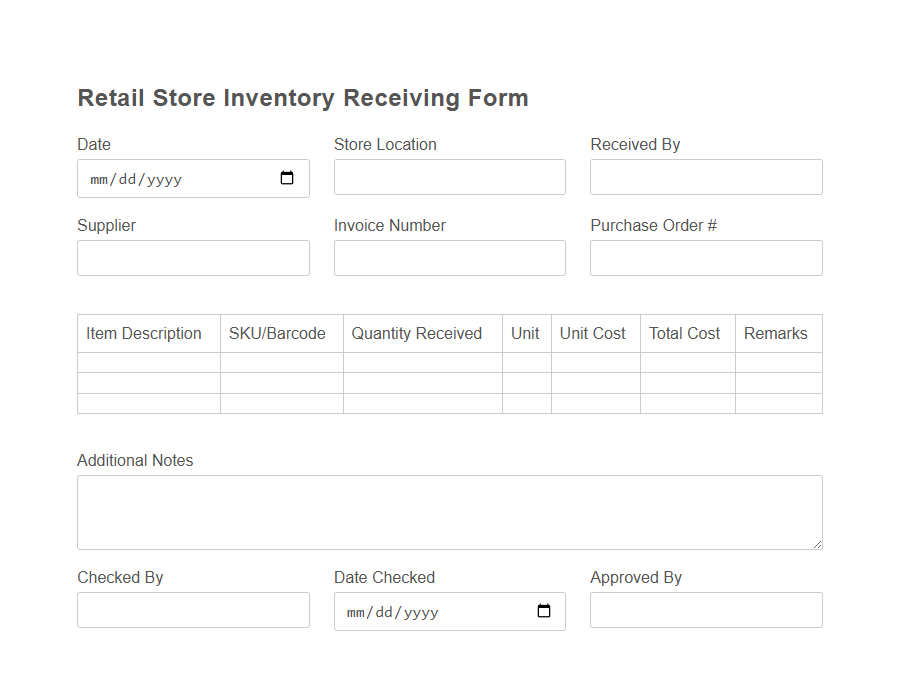Screen dimensions: 900x695
Task: Click the first Unit Cost cell
Action: pos(595,362)
